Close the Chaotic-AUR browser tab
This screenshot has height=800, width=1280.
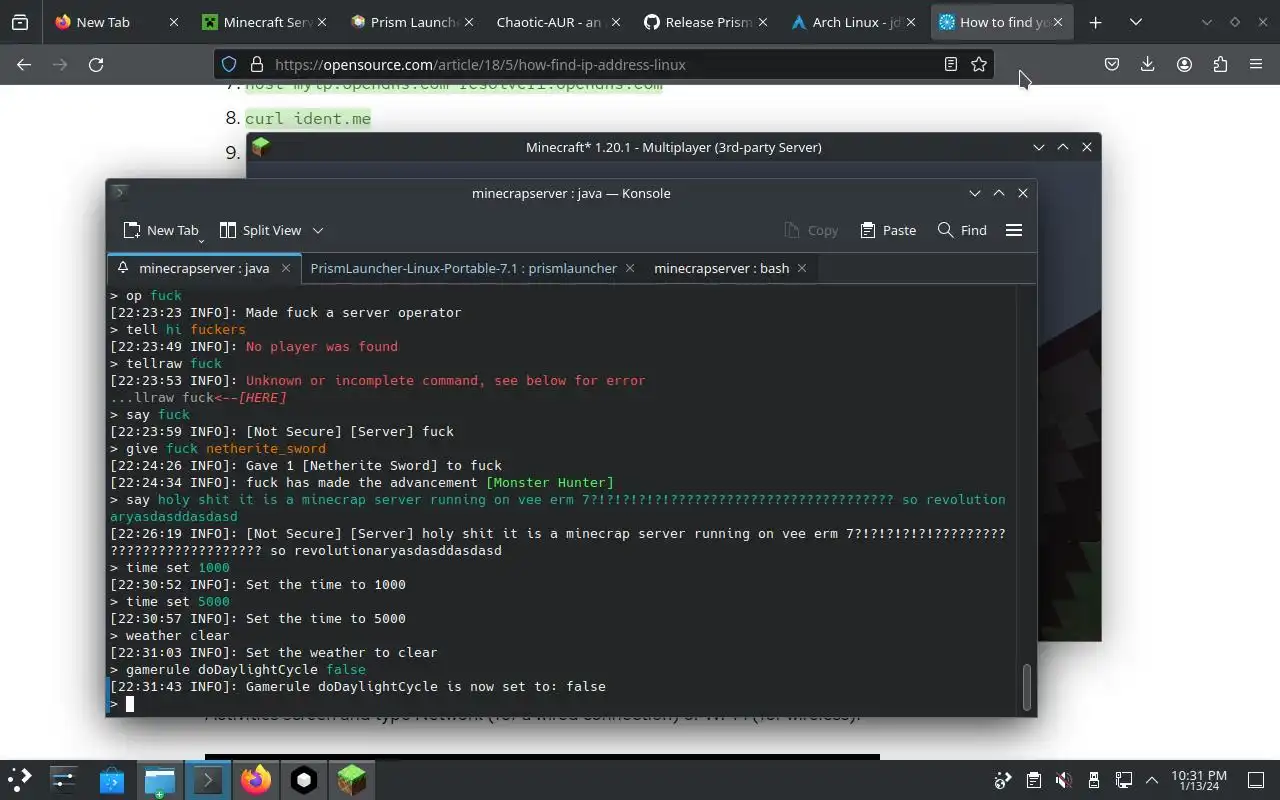coord(615,22)
